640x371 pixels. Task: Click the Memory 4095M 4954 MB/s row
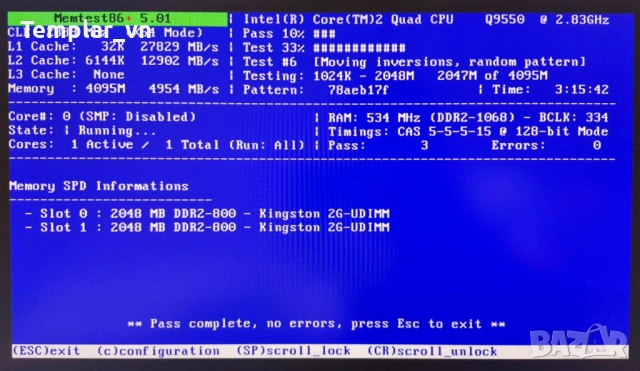(x=113, y=89)
